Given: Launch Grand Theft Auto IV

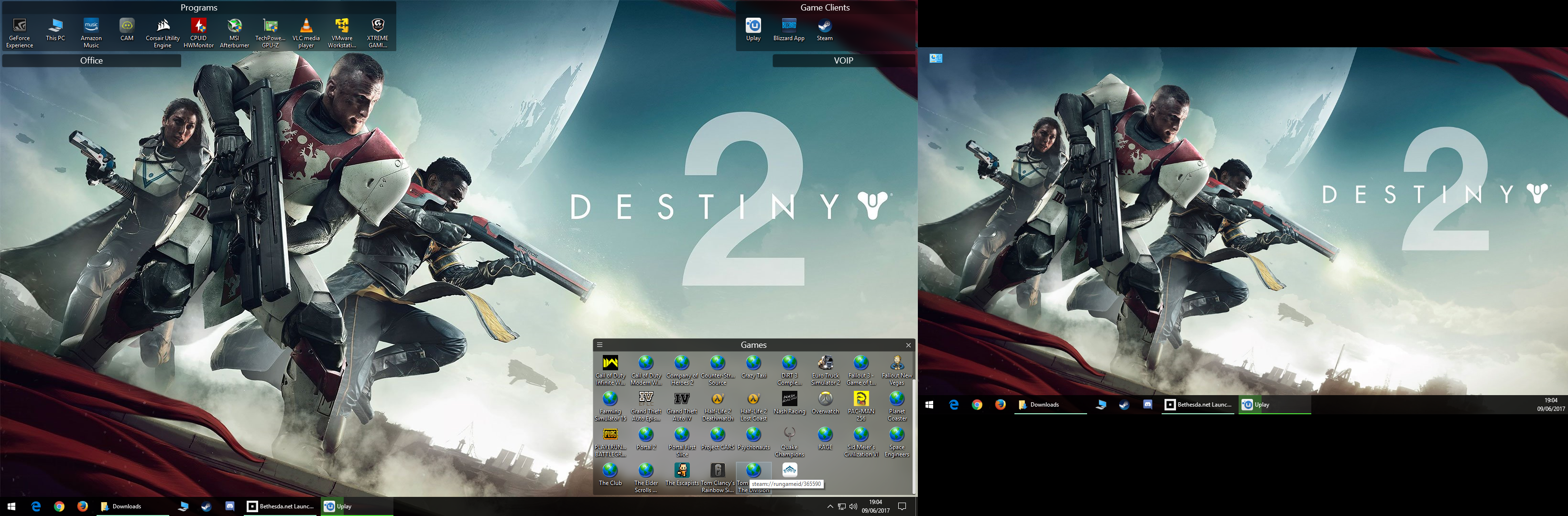Looking at the screenshot, I should coord(682,398).
